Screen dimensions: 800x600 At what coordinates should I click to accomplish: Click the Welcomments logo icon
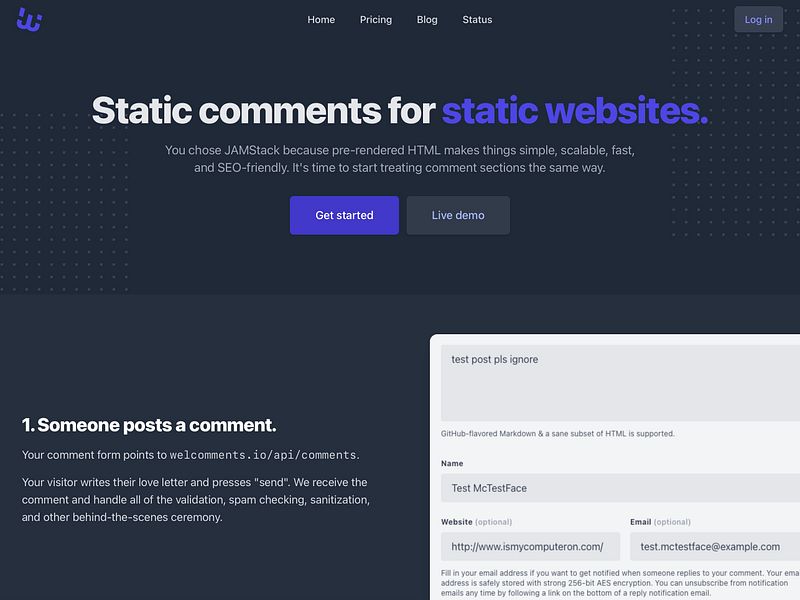(29, 19)
